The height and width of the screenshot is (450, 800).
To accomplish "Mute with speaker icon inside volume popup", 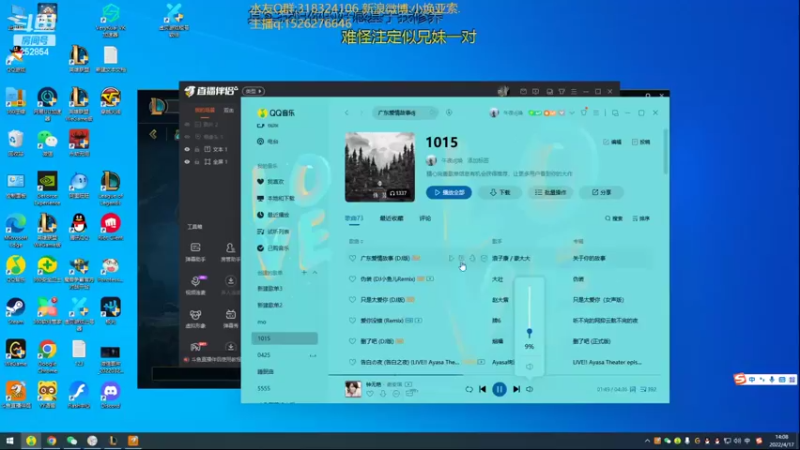I will click(529, 366).
